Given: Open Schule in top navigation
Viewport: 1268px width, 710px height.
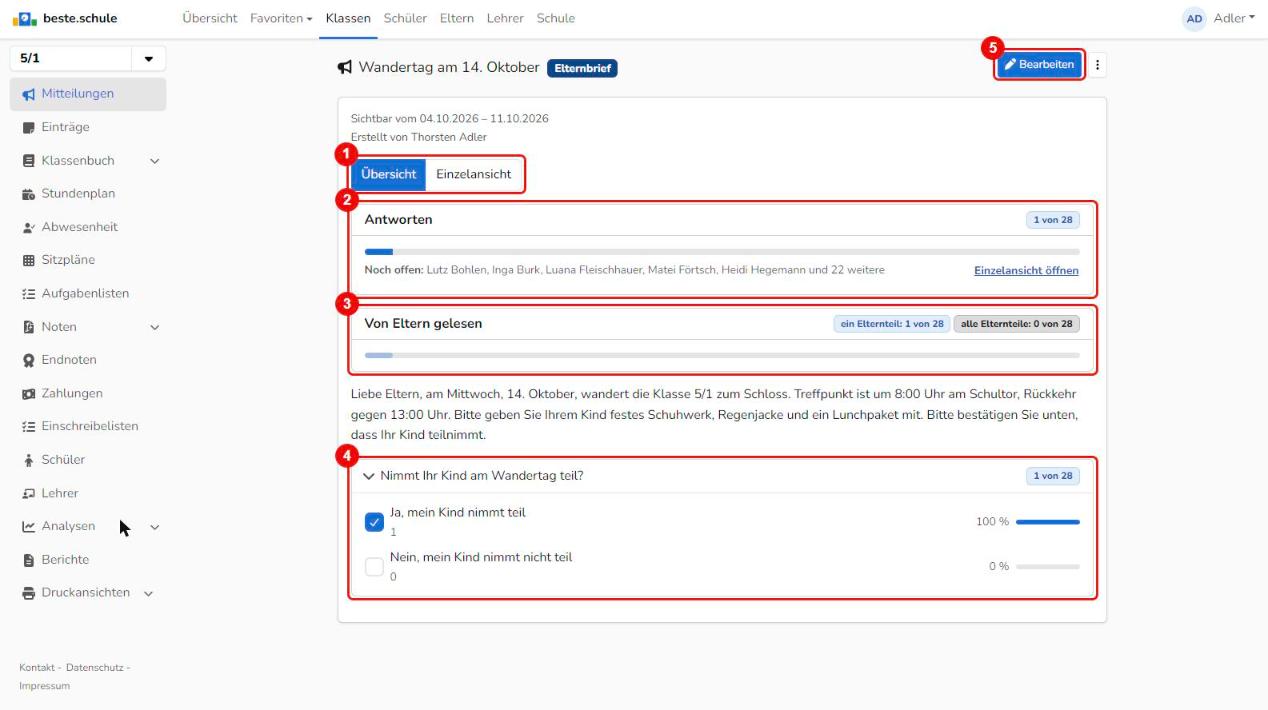Looking at the screenshot, I should click(556, 18).
